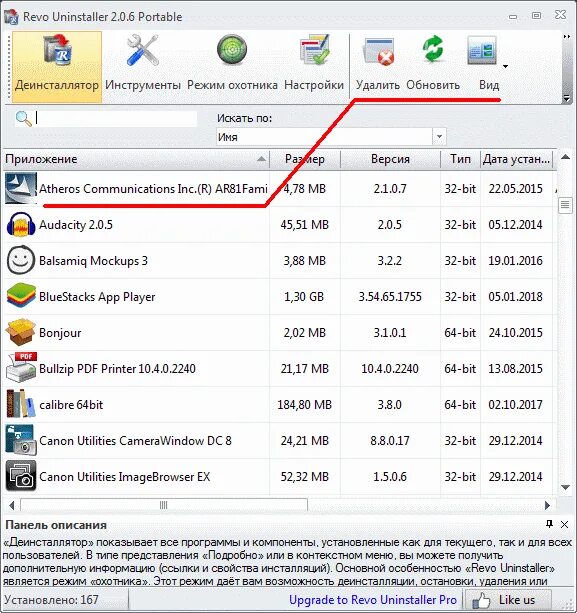Select the Bonjour box icon
This screenshot has width=577, height=613.
tap(21, 332)
